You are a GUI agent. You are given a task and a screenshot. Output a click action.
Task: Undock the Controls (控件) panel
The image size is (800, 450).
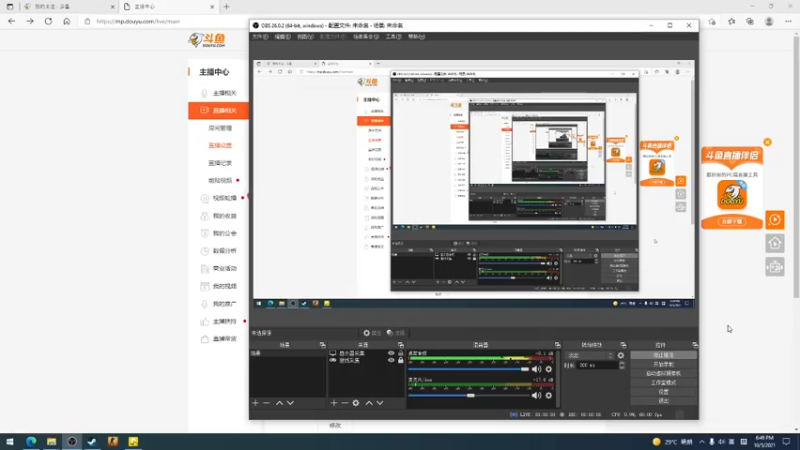pyautogui.click(x=694, y=345)
